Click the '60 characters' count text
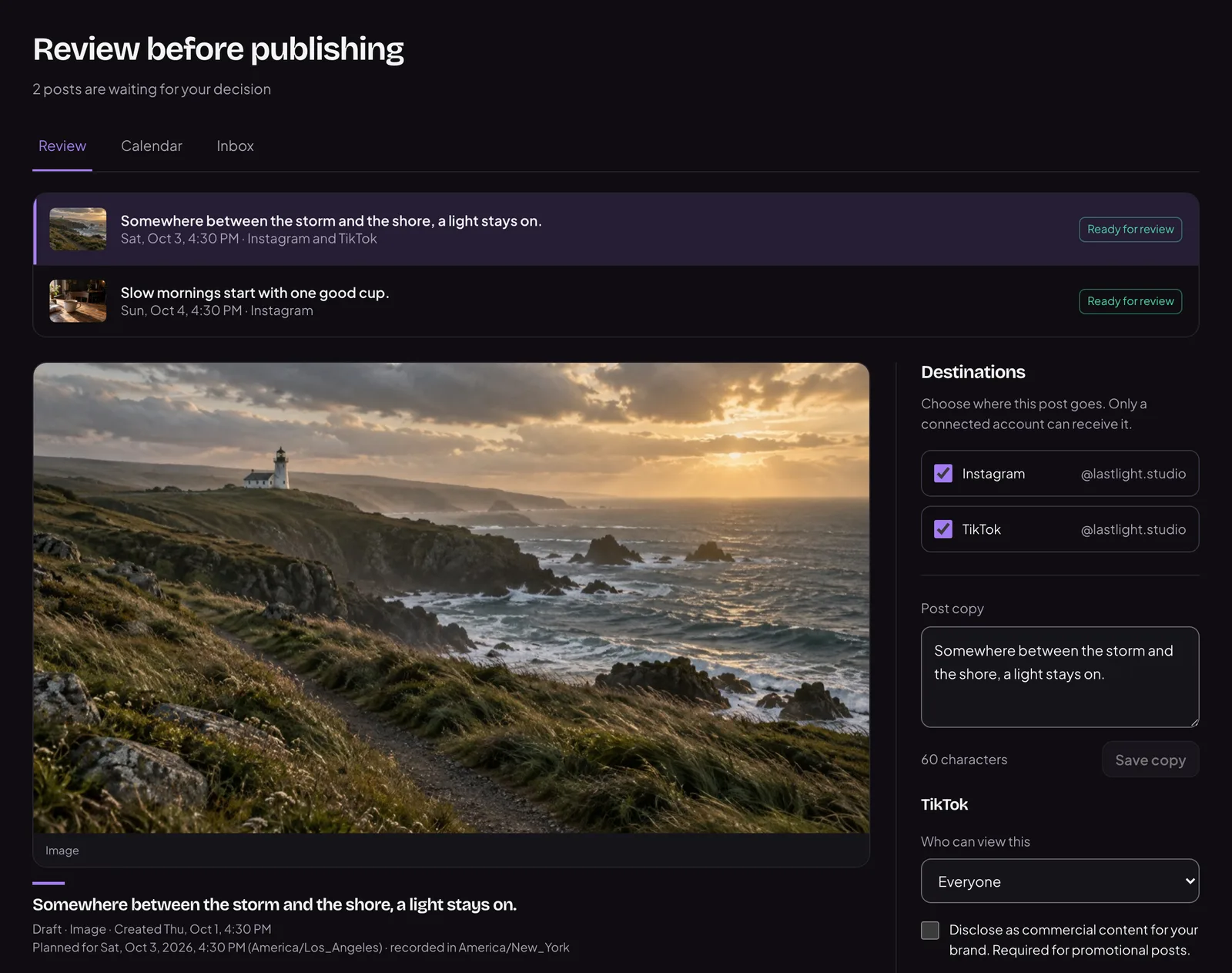Viewport: 1232px width, 973px height. (964, 760)
